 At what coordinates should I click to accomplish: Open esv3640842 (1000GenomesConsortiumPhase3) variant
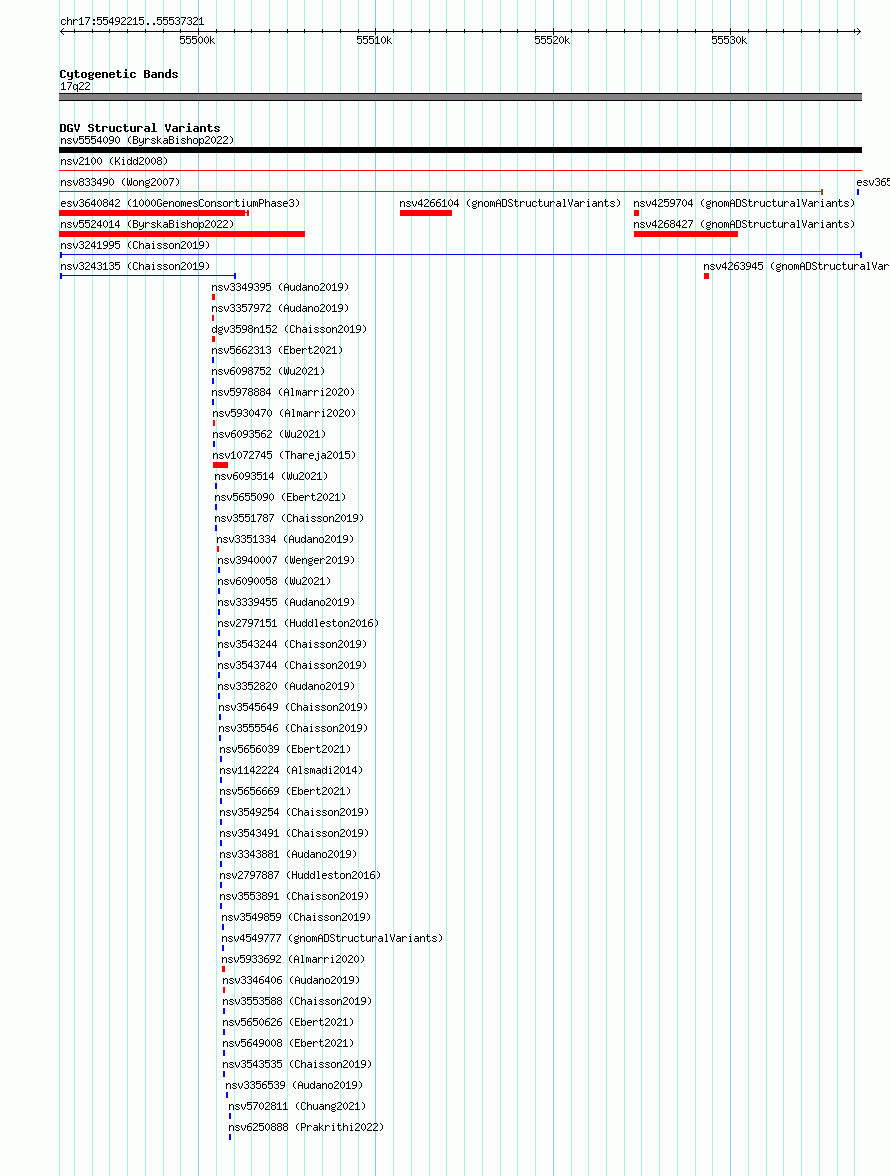[180, 203]
